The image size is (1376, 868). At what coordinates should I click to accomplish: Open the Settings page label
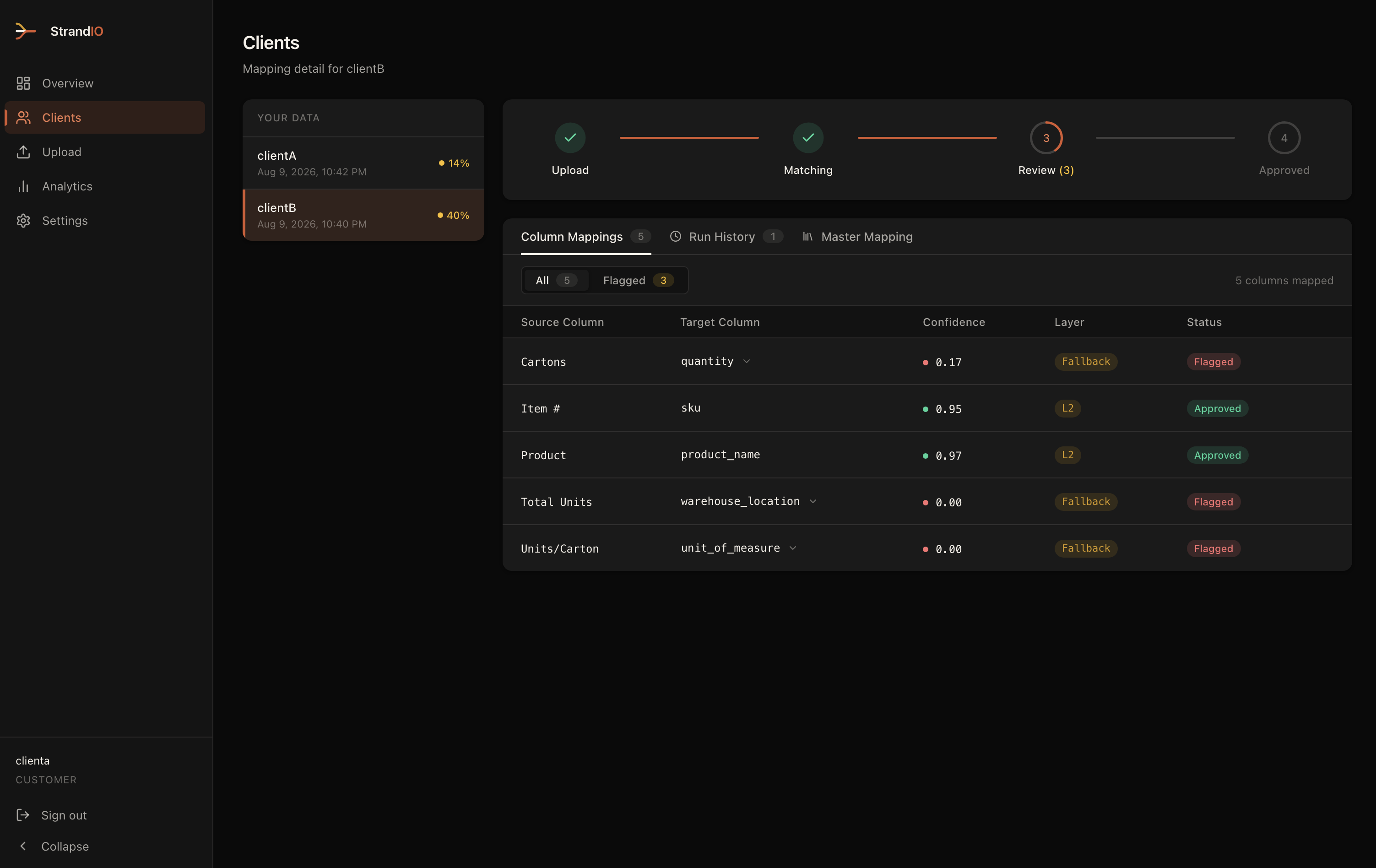coord(65,221)
